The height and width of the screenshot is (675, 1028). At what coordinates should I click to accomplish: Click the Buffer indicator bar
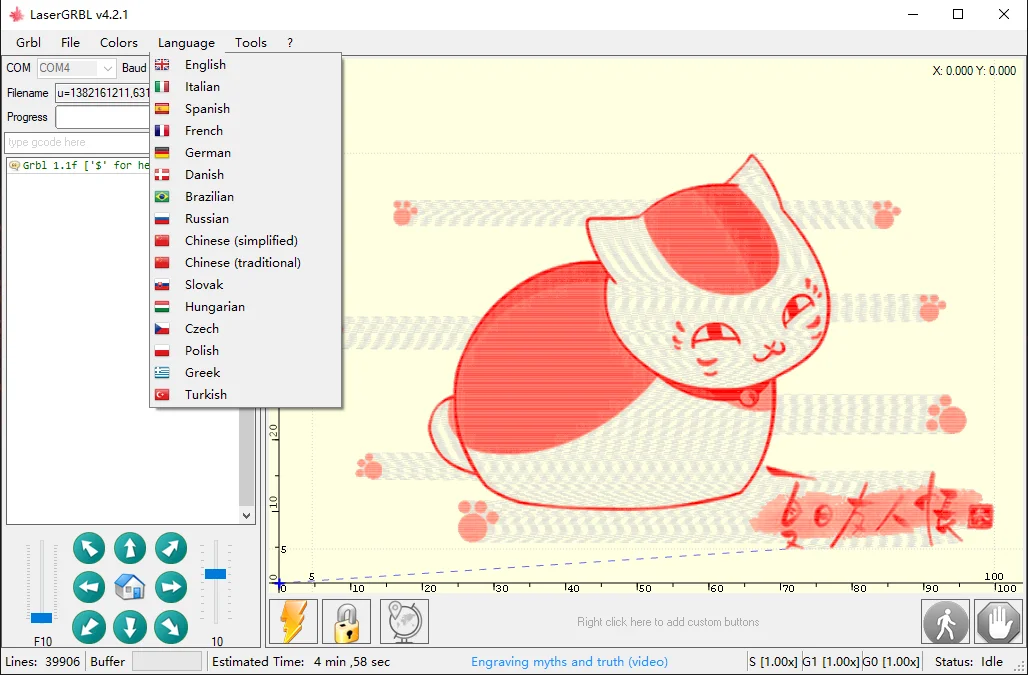(x=167, y=662)
